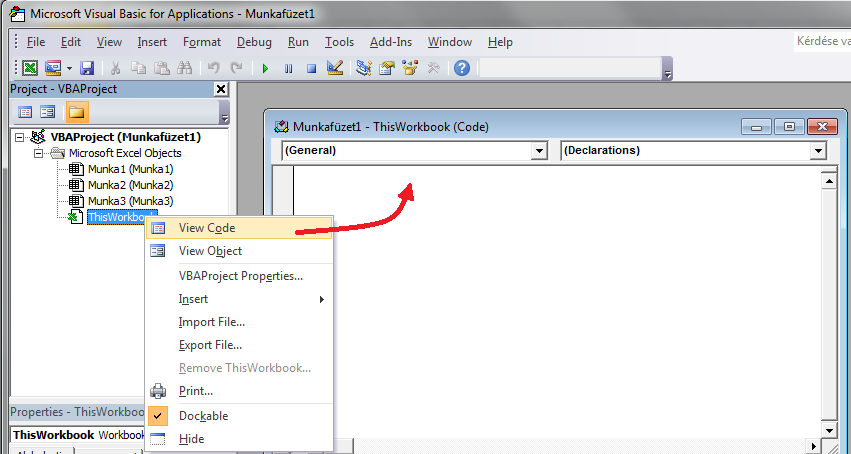
Task: Choose Print... in context menu
Action: (239, 391)
